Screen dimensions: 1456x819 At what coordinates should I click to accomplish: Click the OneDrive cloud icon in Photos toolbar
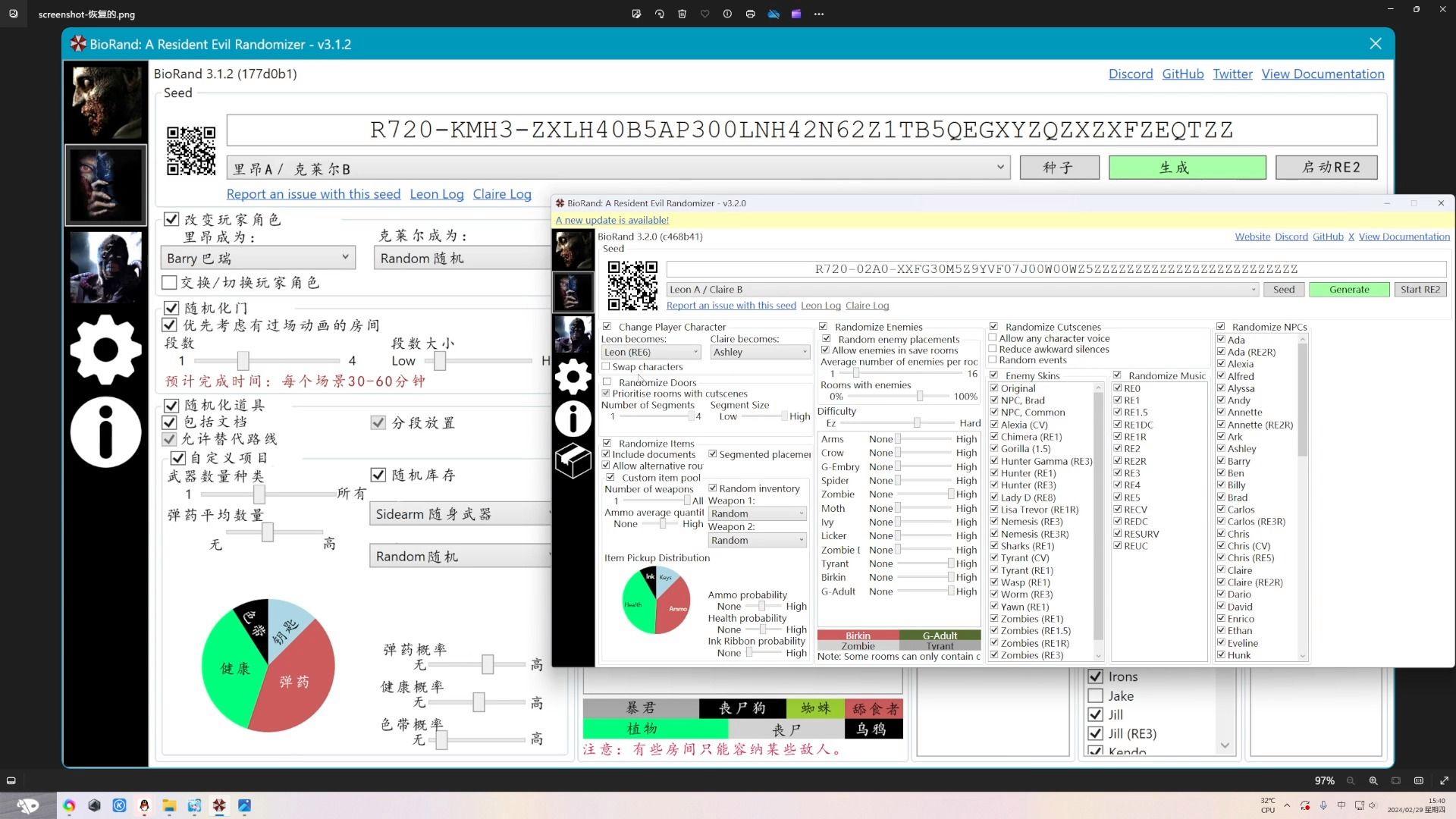(x=773, y=14)
